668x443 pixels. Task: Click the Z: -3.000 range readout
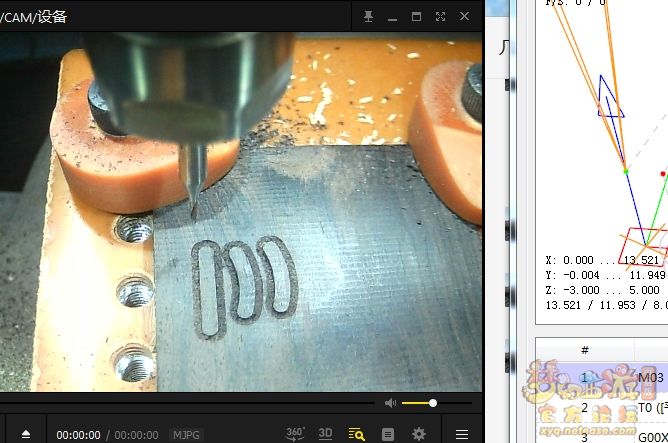tap(602, 290)
